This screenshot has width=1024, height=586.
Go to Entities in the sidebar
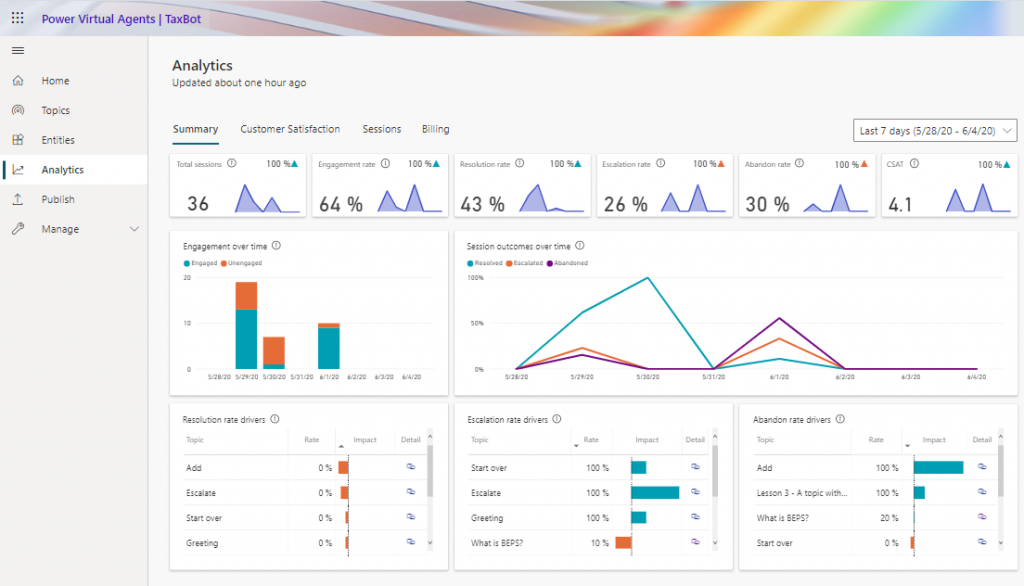58,140
